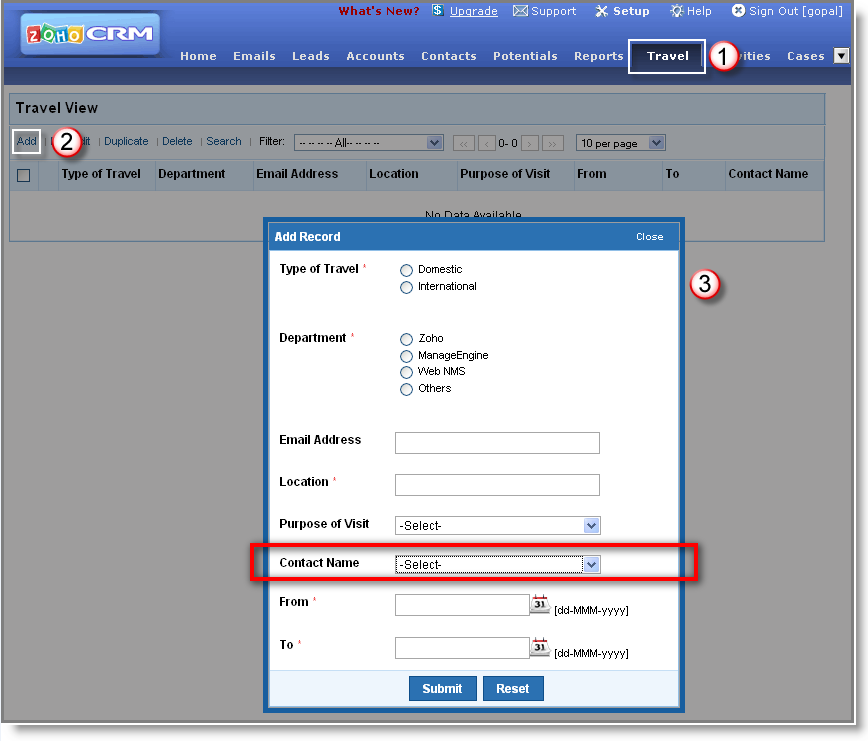Click the Location text field
The width and height of the screenshot is (868, 741).
(497, 485)
